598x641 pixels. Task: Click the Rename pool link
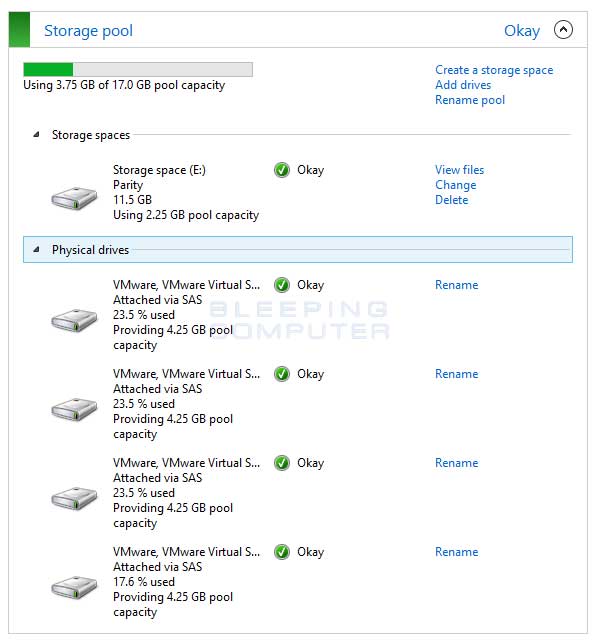pyautogui.click(x=470, y=100)
